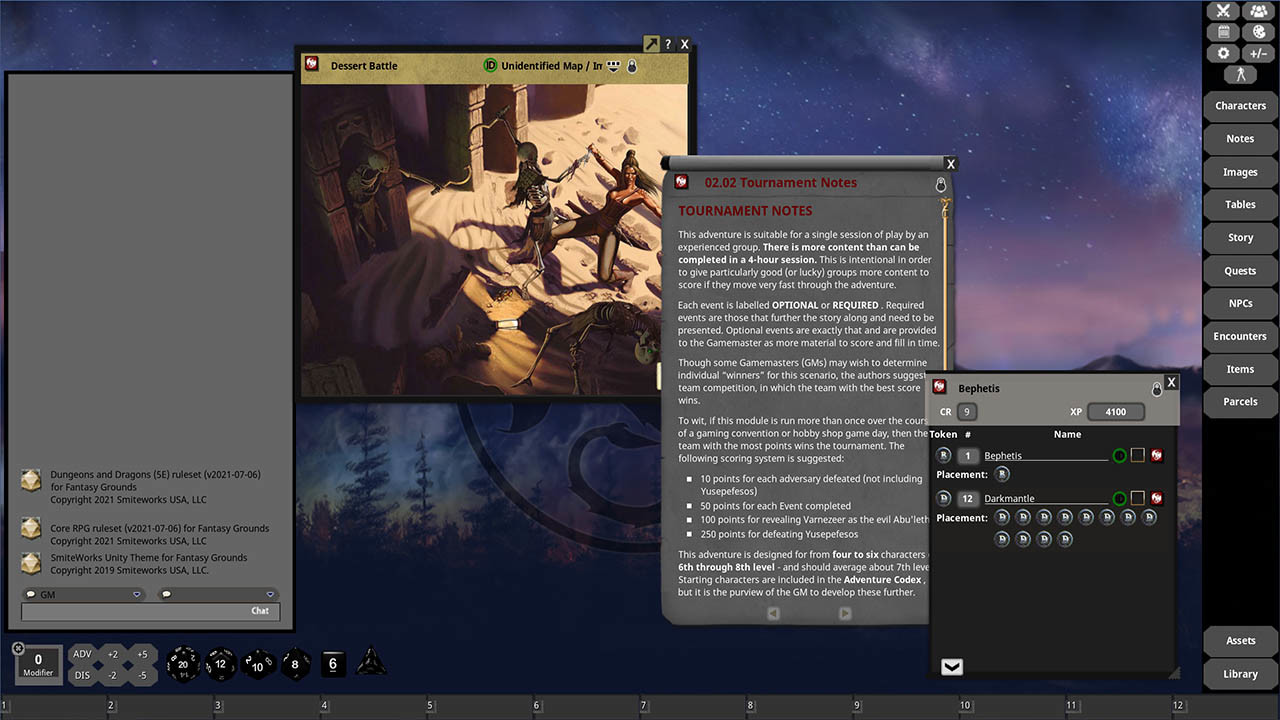Toggle player visibility for Bephetis entry
Screen dimensions: 1280x720
click(x=1120, y=455)
